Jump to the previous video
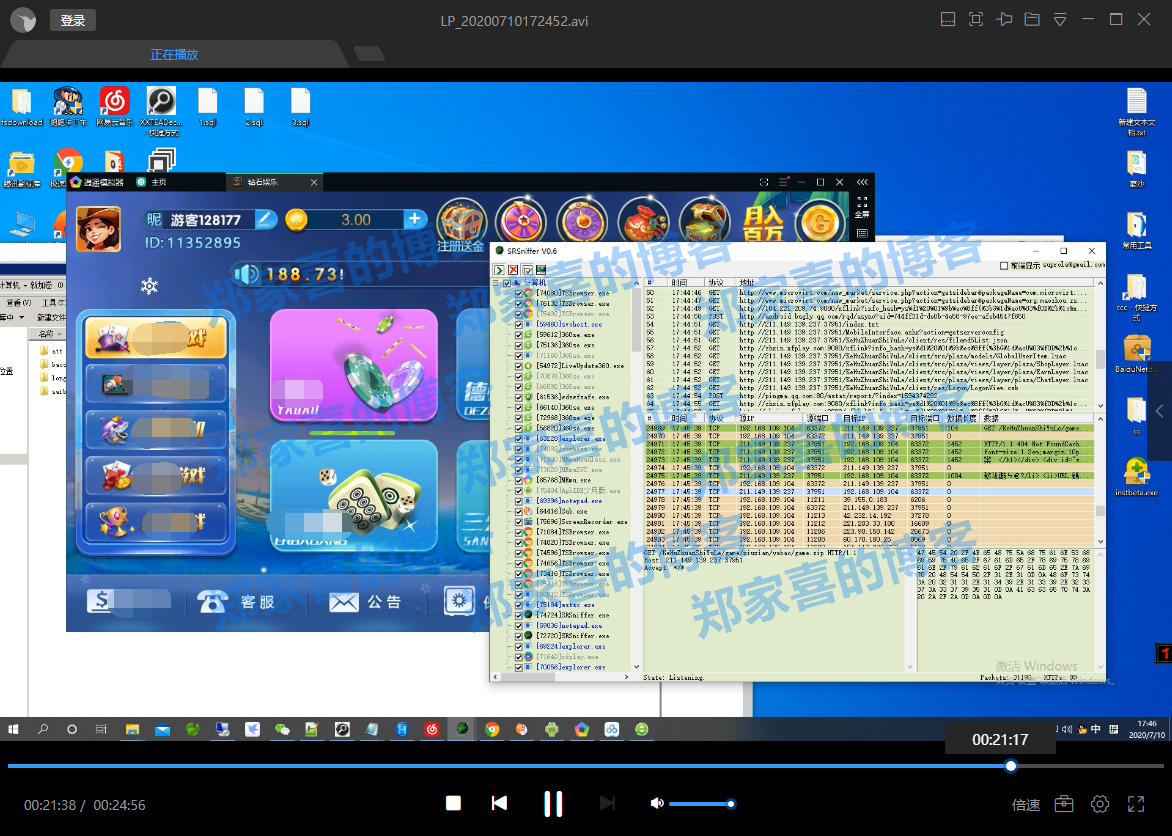This screenshot has width=1172, height=836. (x=499, y=804)
